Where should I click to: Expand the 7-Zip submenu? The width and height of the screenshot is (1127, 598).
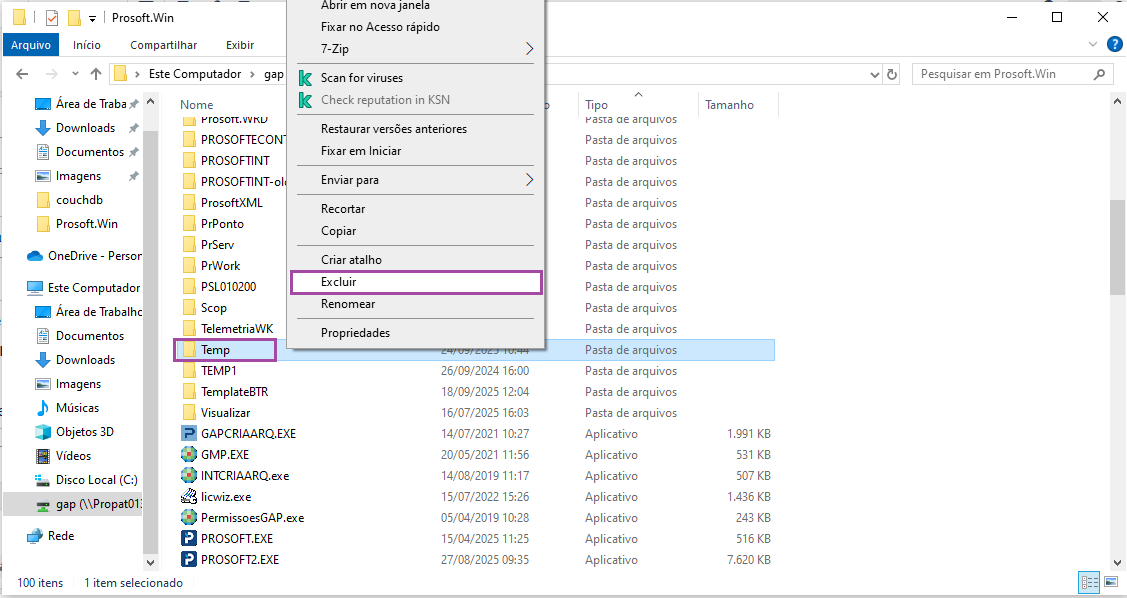(529, 49)
